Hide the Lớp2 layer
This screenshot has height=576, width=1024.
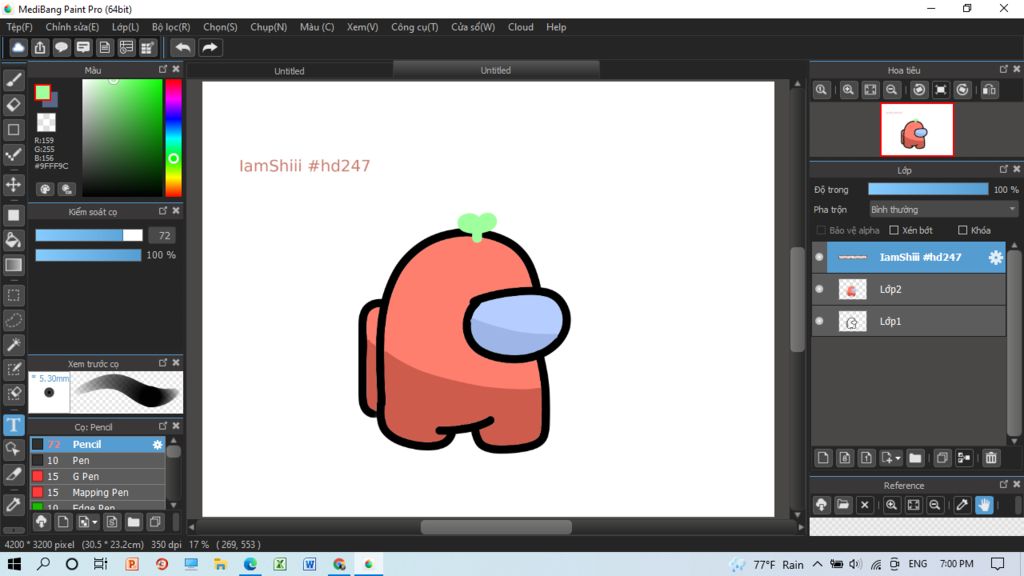[820, 289]
